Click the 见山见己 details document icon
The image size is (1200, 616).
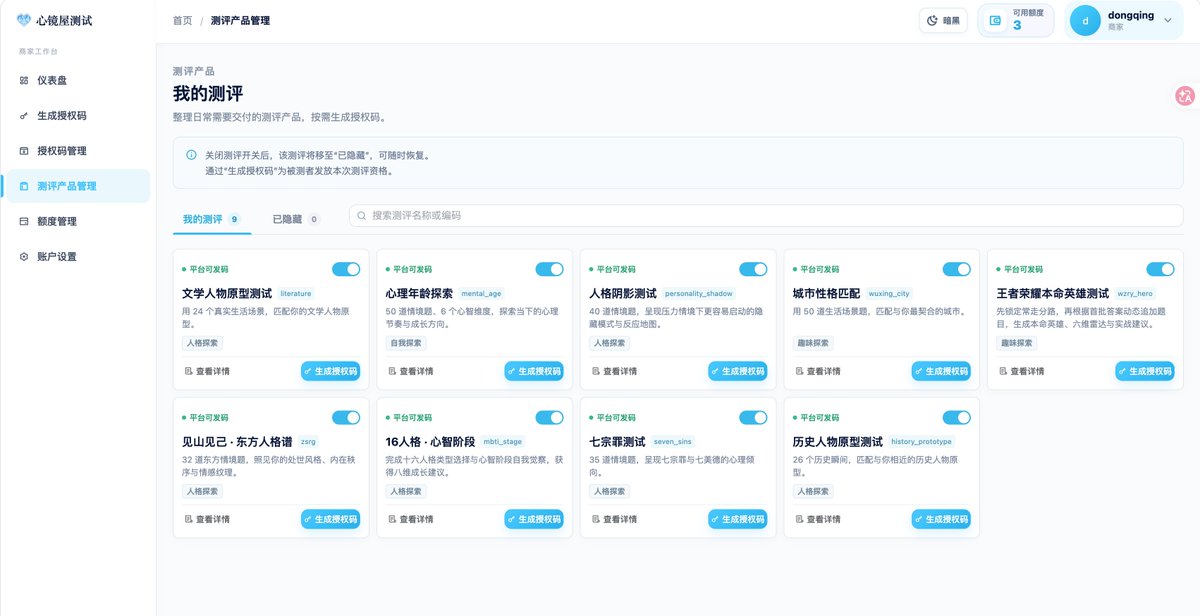click(x=188, y=519)
